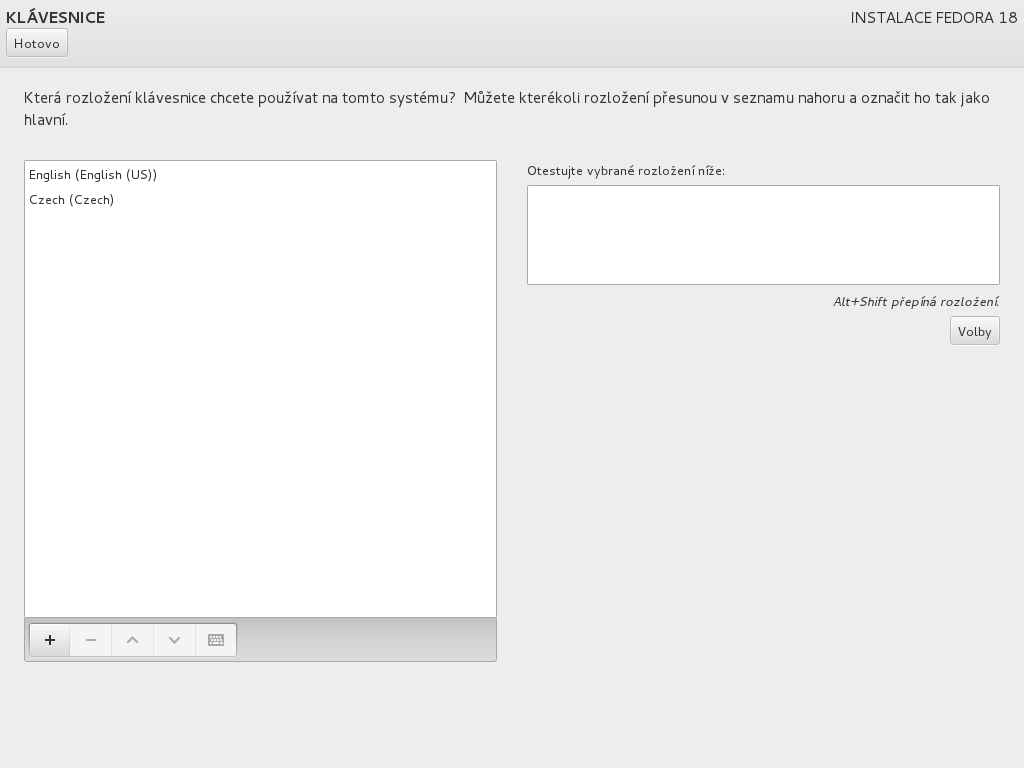Focus the layout test text box
The height and width of the screenshot is (768, 1024).
(x=762, y=235)
